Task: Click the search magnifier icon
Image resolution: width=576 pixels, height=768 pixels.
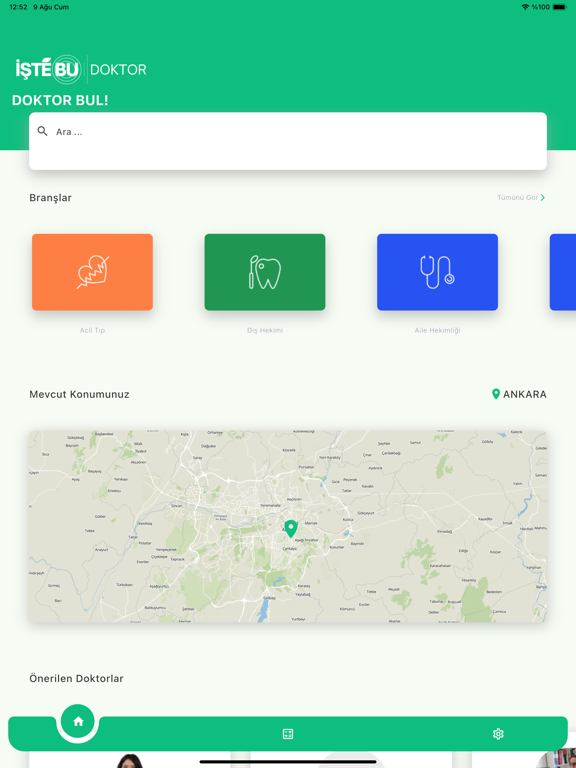Action: coord(43,131)
